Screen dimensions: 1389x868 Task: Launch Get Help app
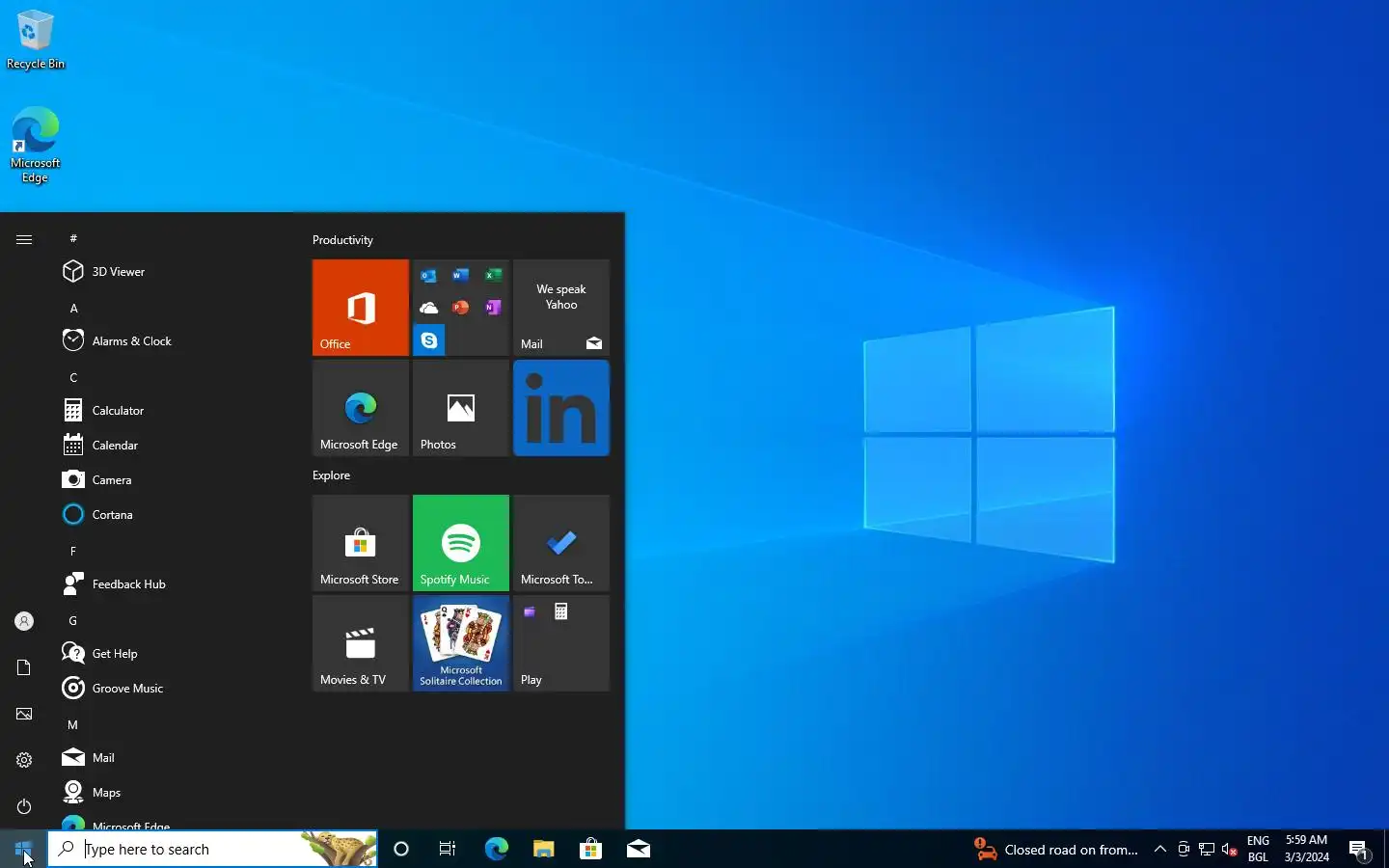point(174,654)
